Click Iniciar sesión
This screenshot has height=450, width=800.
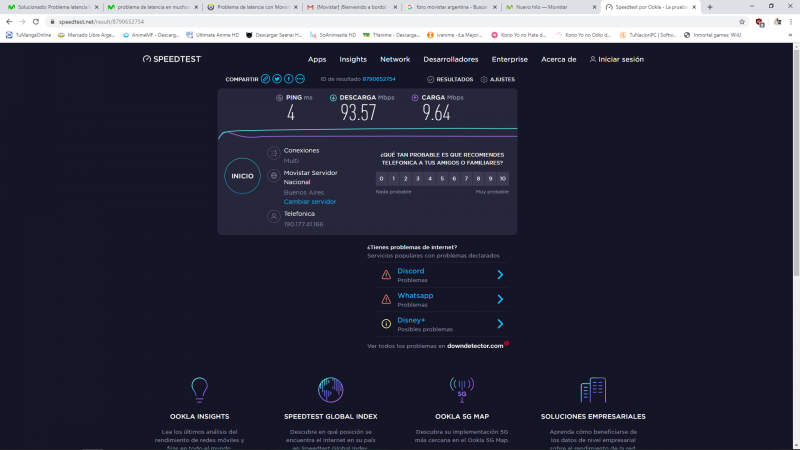click(x=617, y=60)
